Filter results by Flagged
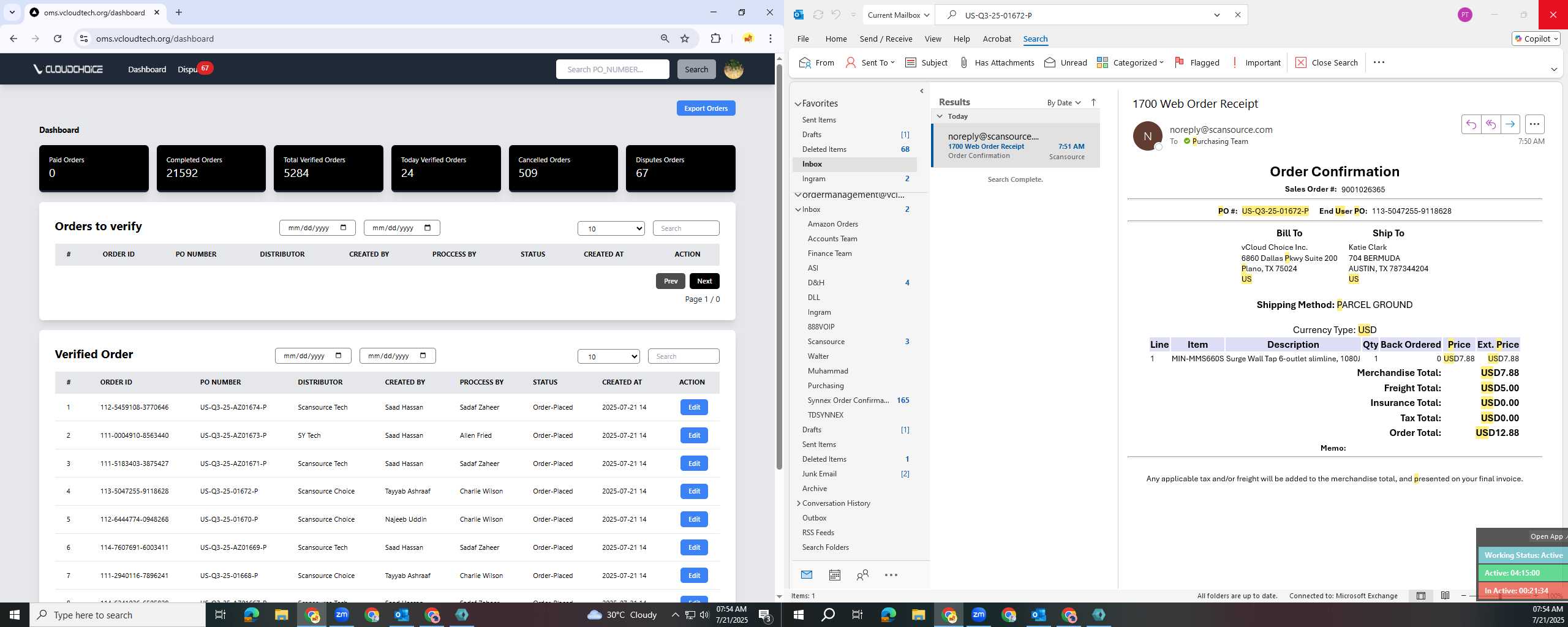The width and height of the screenshot is (1568, 627). point(1197,62)
